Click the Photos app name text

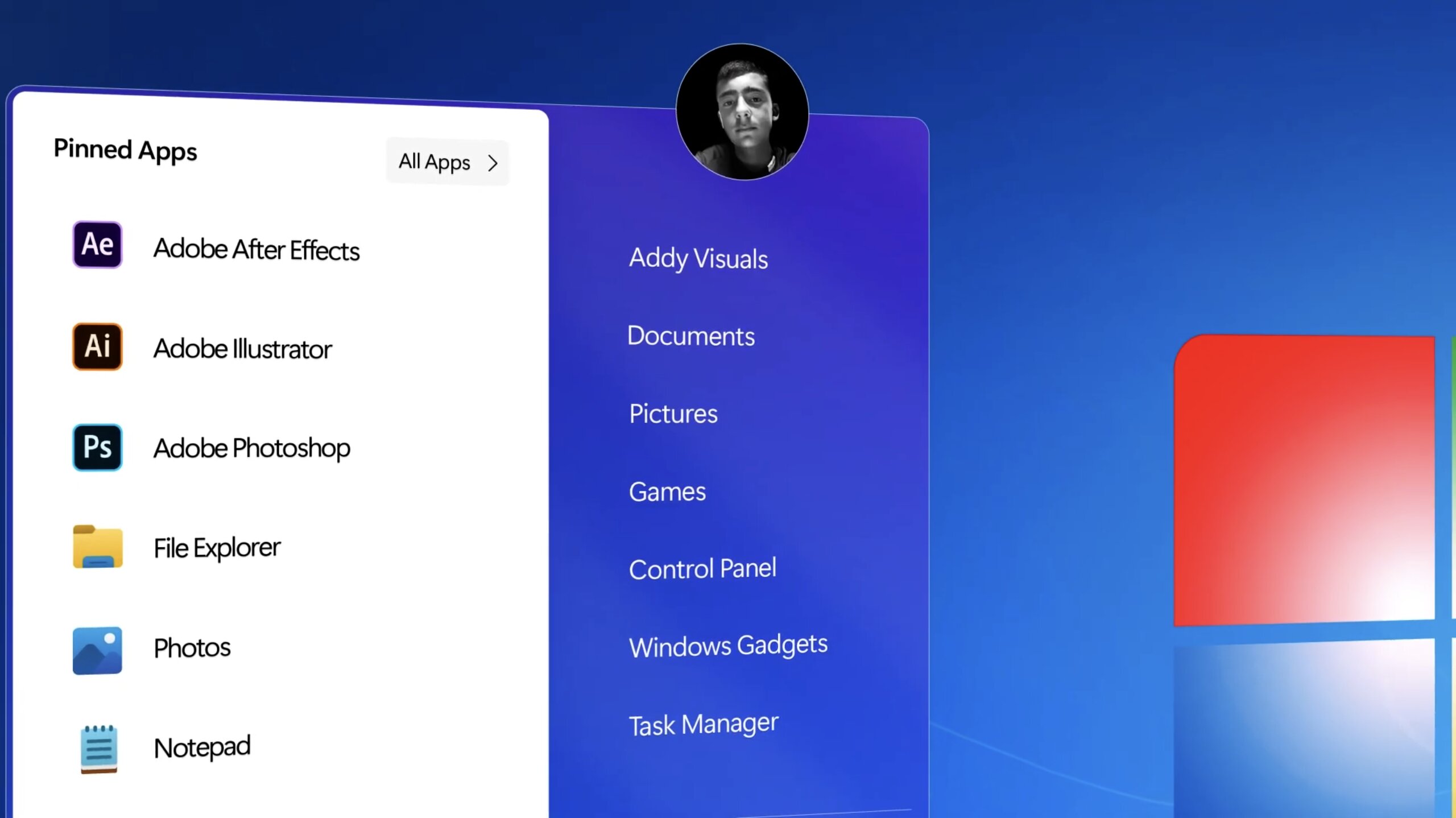[x=192, y=648]
